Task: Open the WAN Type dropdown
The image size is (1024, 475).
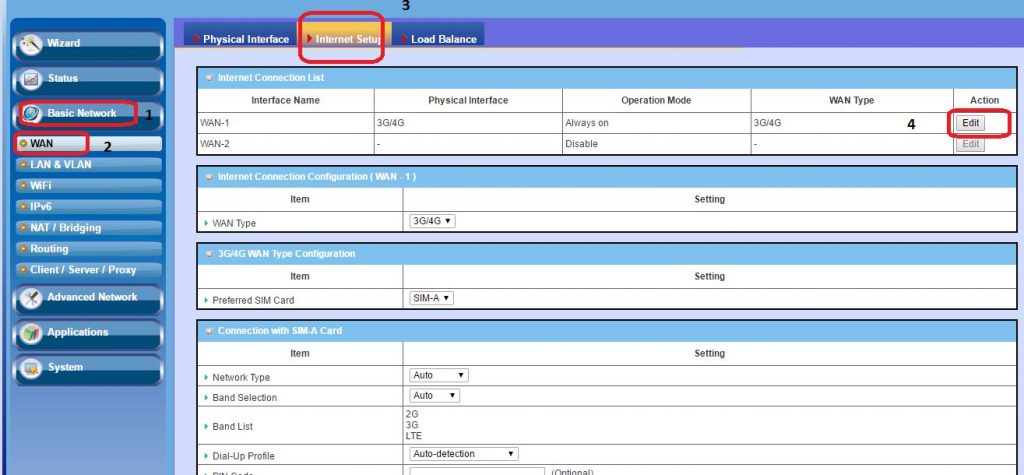Action: pyautogui.click(x=432, y=221)
